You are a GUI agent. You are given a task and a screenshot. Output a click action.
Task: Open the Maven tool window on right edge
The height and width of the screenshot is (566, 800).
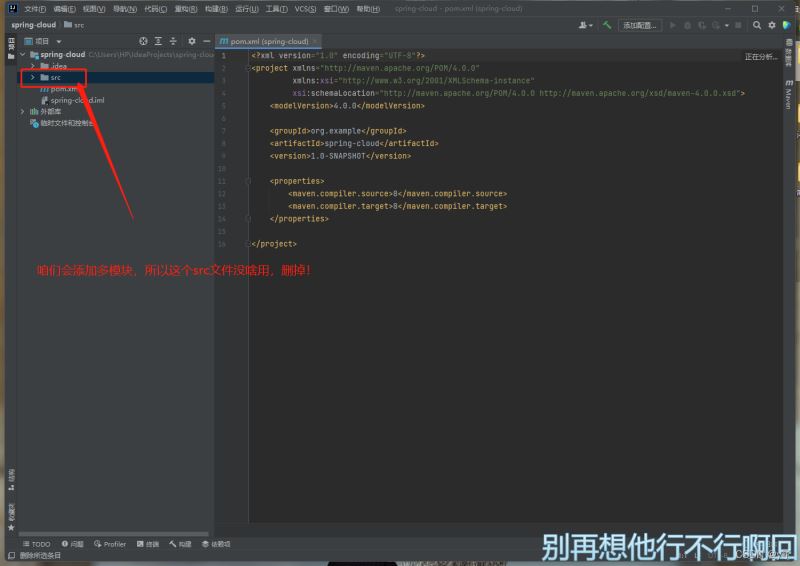[x=789, y=95]
